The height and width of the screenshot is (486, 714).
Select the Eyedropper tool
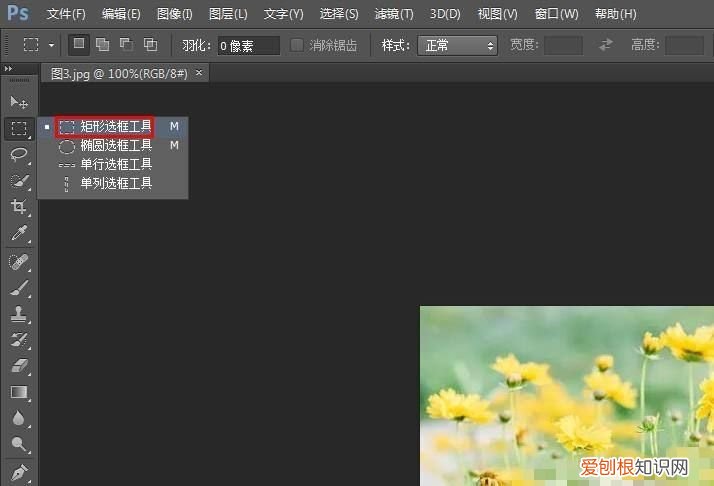[x=19, y=233]
